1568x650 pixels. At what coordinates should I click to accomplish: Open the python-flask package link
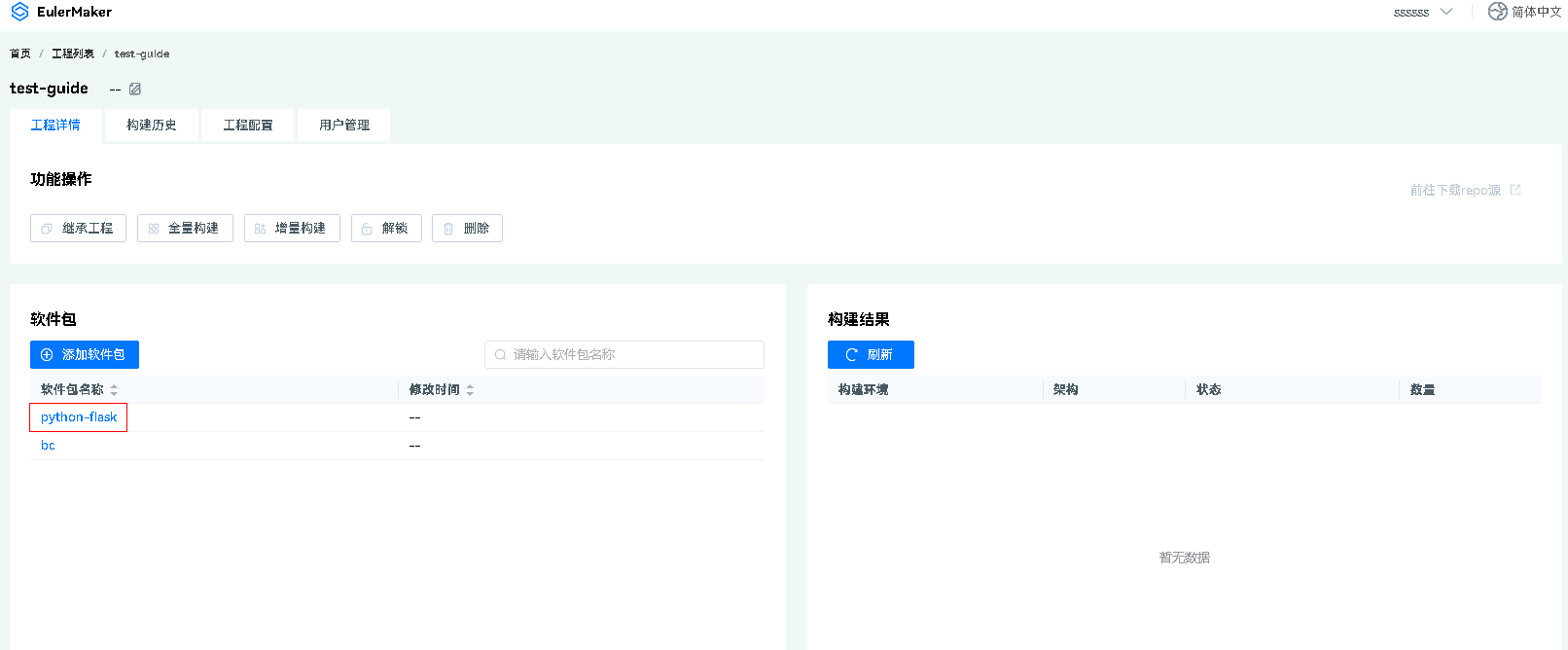tap(79, 417)
